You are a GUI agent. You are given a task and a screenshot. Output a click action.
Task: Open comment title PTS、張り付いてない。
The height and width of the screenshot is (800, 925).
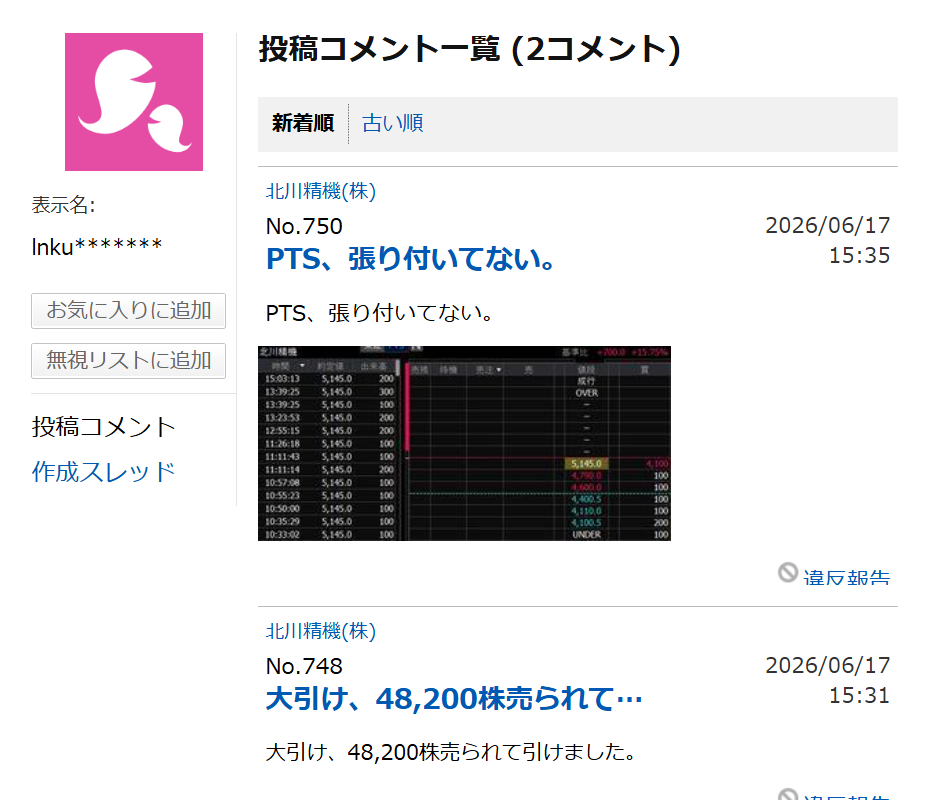pyautogui.click(x=411, y=258)
